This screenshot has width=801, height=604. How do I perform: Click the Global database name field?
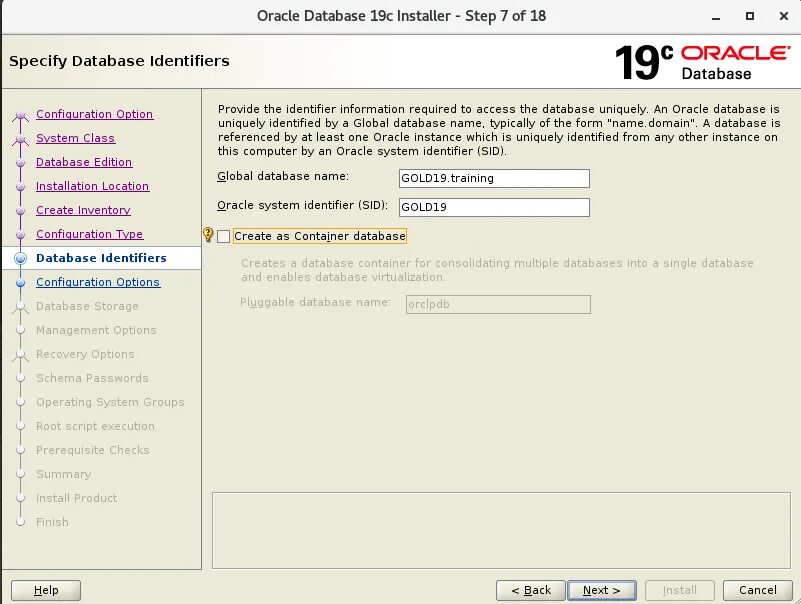click(494, 178)
